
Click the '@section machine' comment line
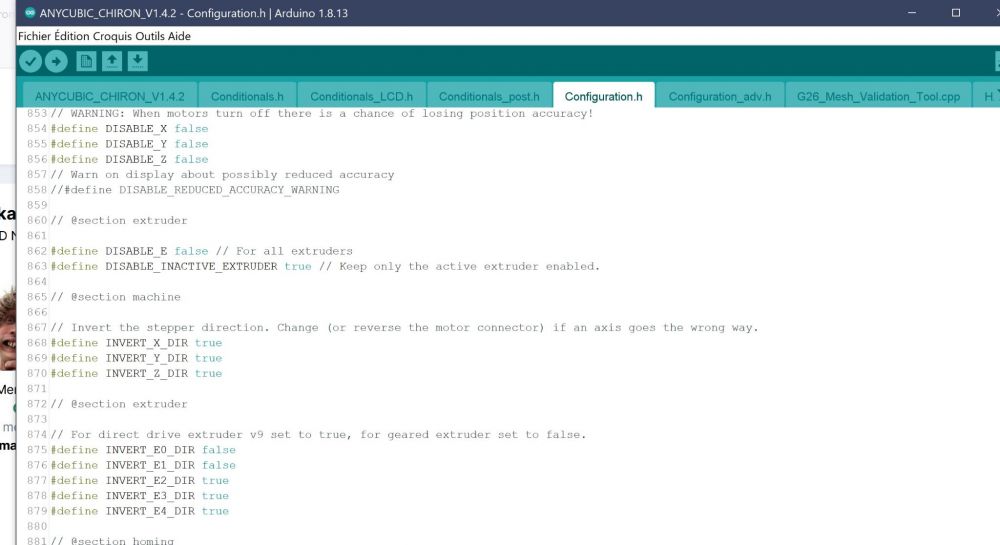pyautogui.click(x=115, y=297)
